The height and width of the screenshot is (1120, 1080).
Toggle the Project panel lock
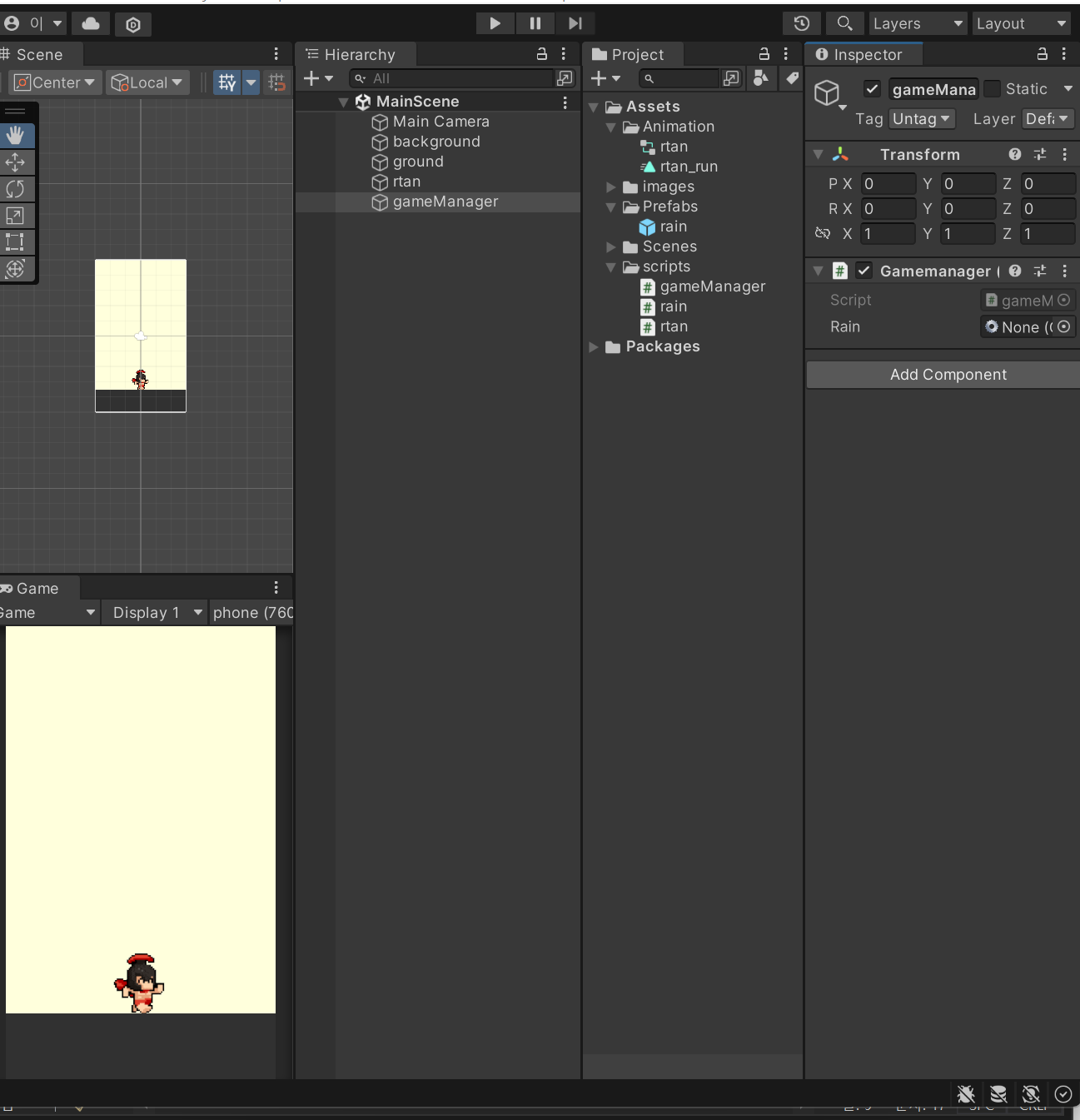tap(764, 54)
